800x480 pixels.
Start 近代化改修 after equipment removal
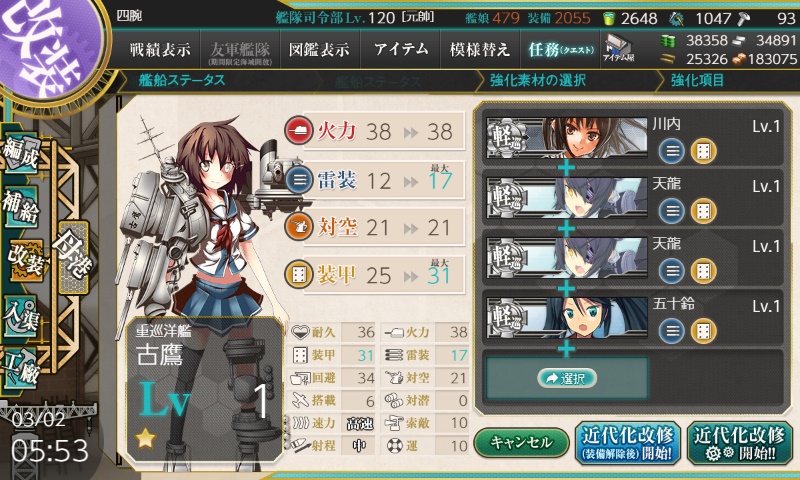coord(628,443)
